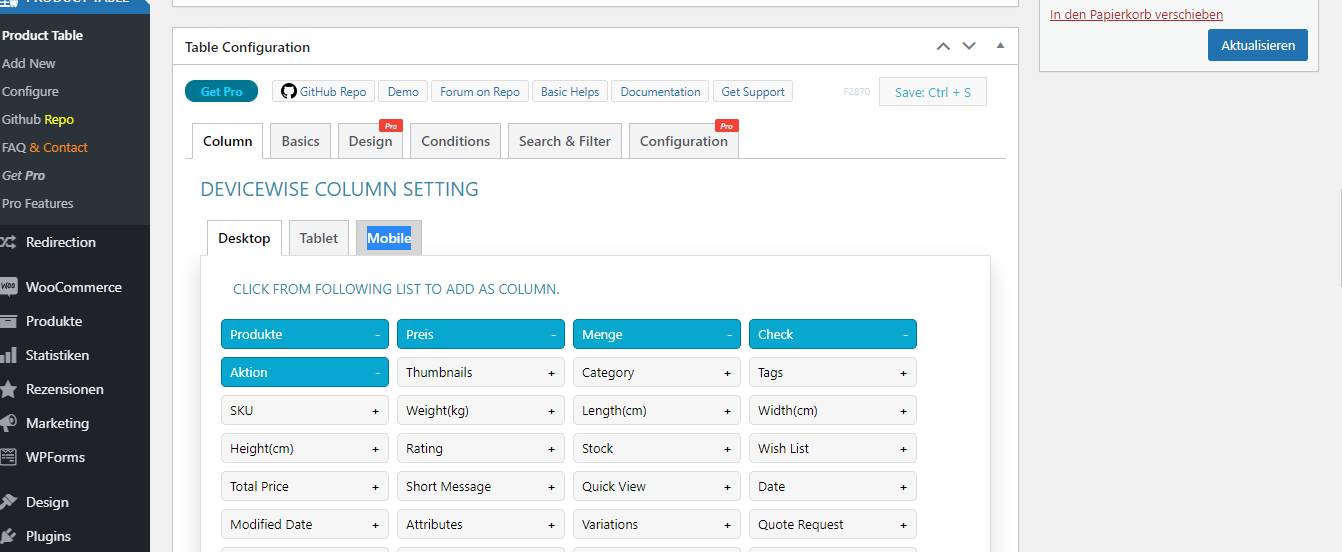
Task: Add Stock column
Action: [657, 449]
